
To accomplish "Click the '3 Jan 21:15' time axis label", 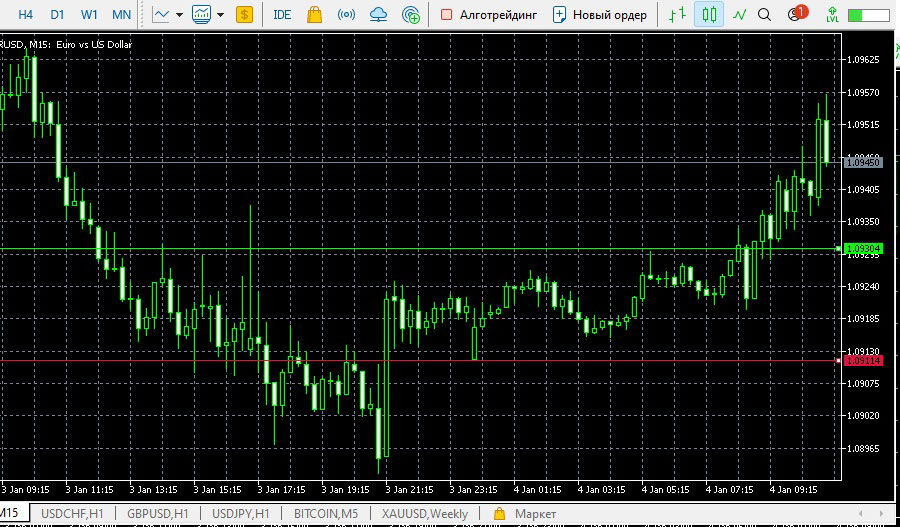I will (409, 490).
